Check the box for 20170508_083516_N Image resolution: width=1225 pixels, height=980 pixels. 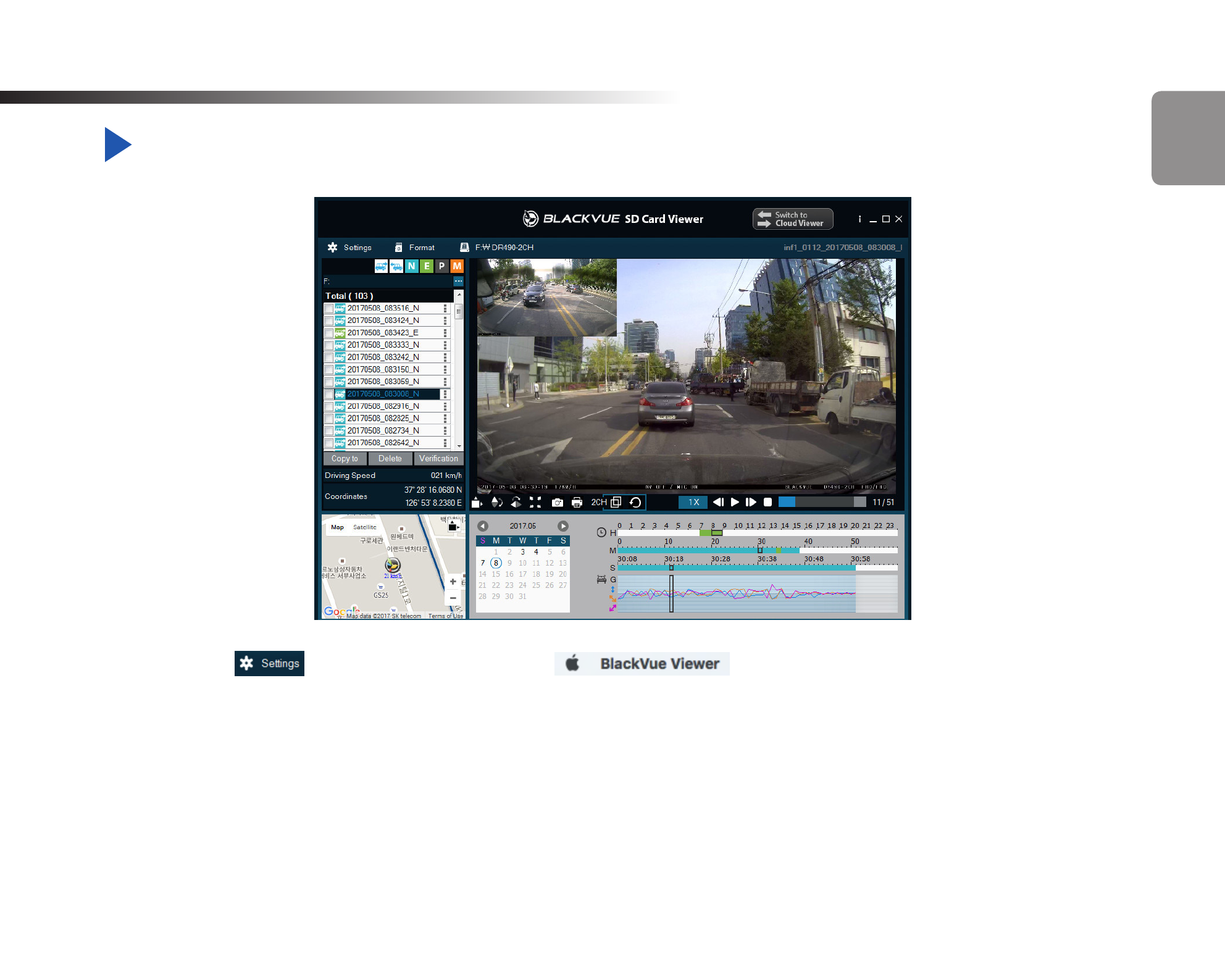tap(328, 308)
